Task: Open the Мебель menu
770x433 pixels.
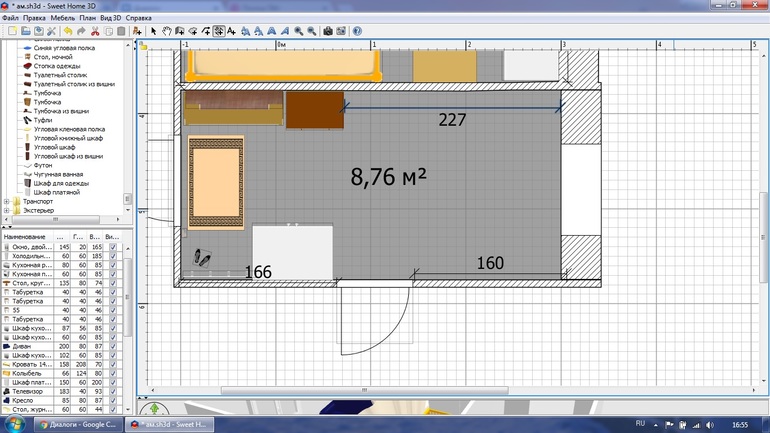Action: [61, 18]
